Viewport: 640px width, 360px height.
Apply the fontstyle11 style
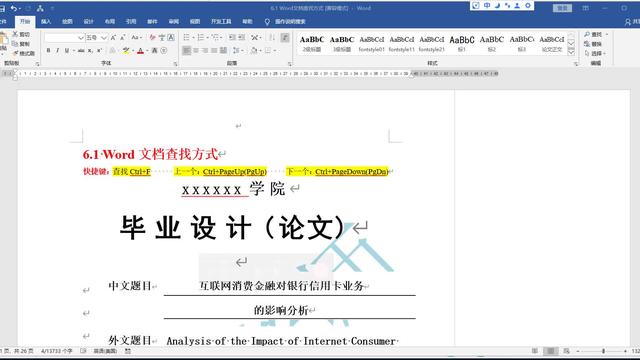(x=402, y=44)
